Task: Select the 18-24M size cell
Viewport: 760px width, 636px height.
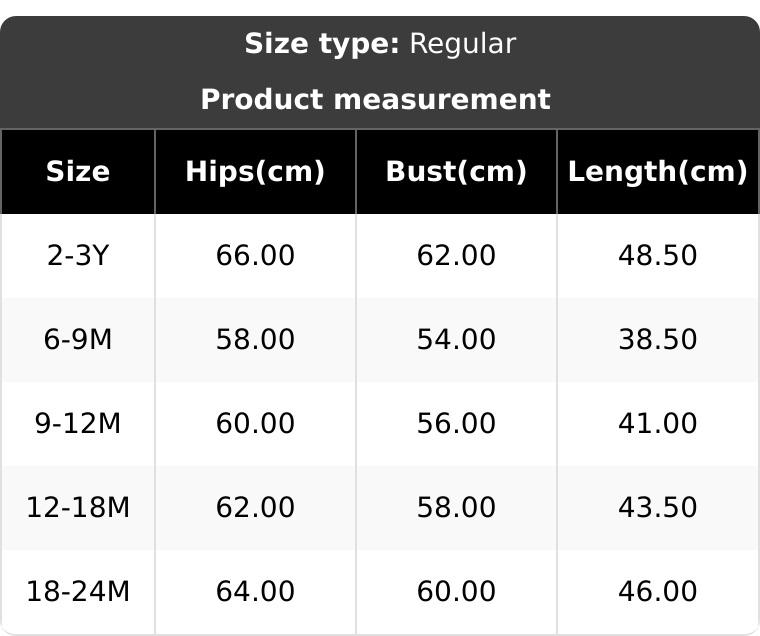Action: coord(78,592)
